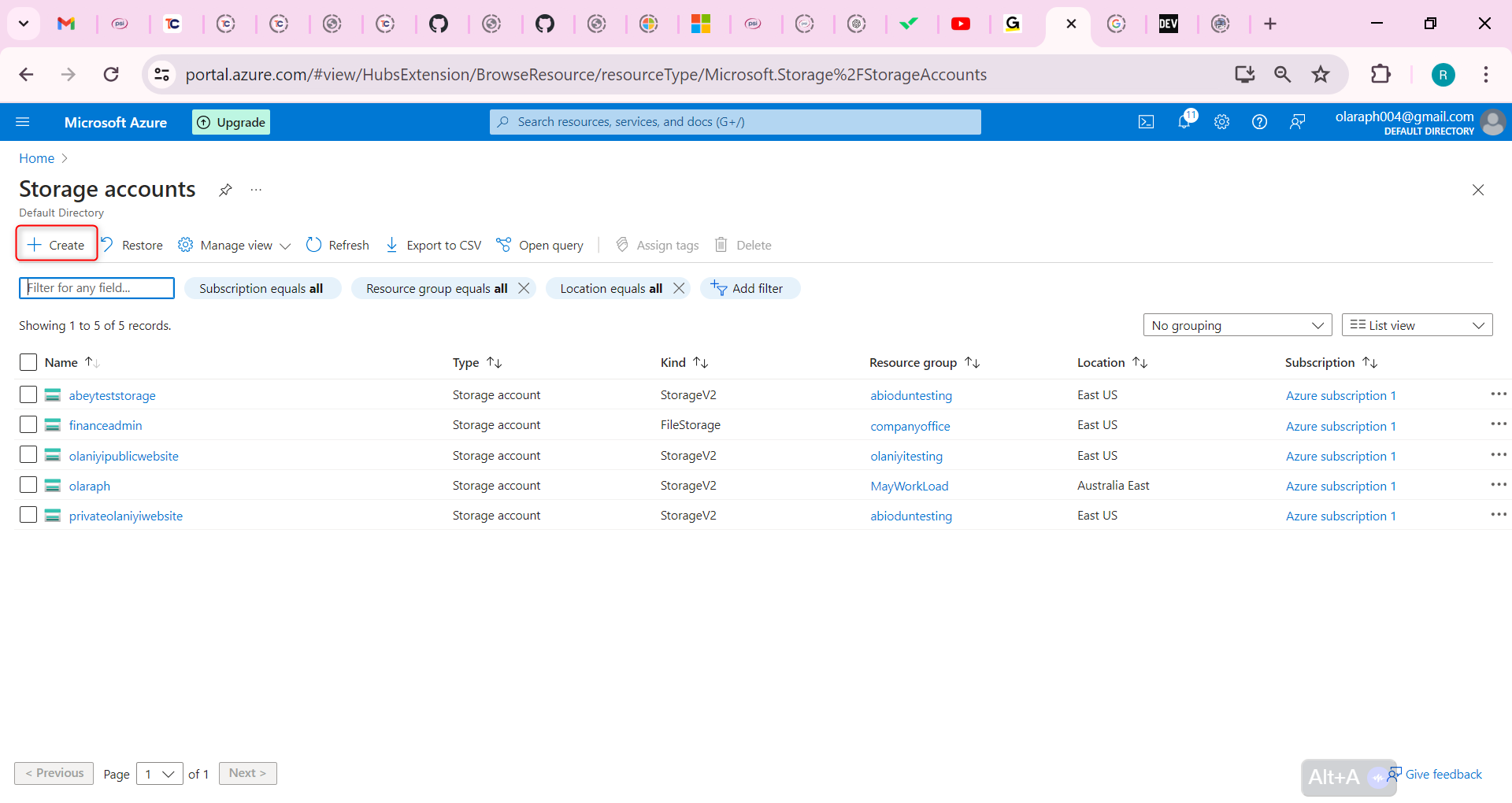Click the Refresh toolbar icon
The height and width of the screenshot is (803, 1512).
point(313,245)
